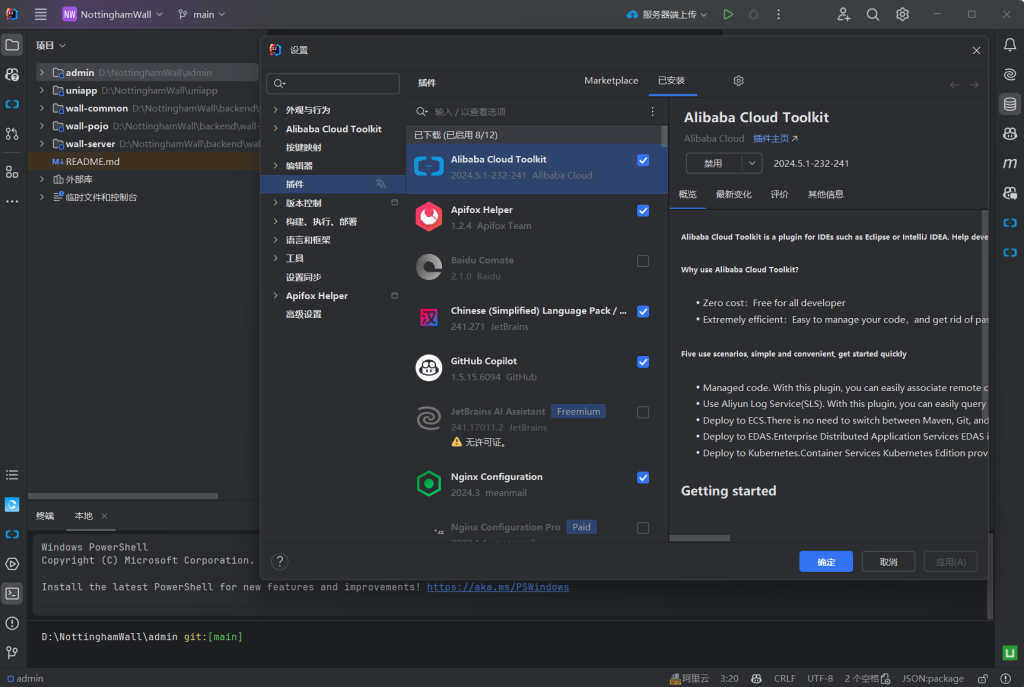Open the plugin settings gear icon
Screen dimensions: 1024x687
tap(739, 81)
